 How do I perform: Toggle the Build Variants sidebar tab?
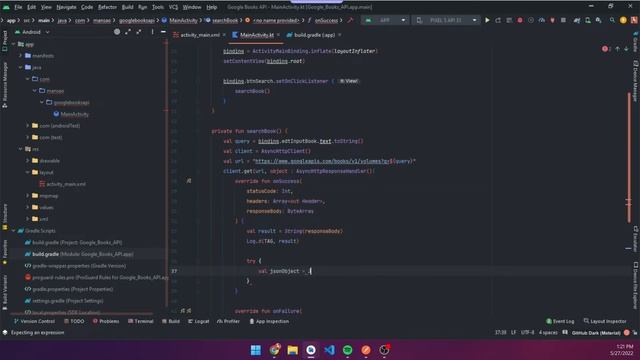[x=4, y=292]
